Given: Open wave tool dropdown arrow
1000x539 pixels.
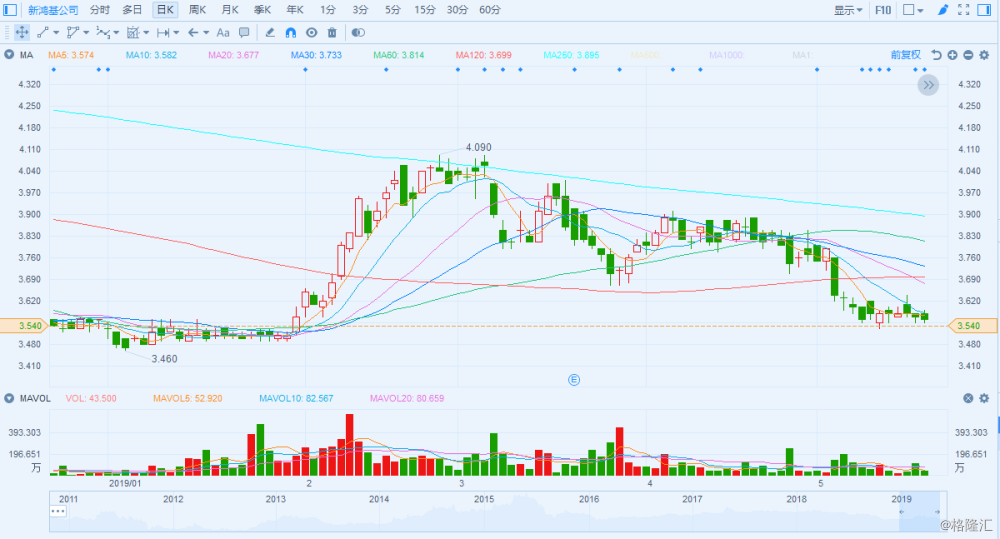Looking at the screenshot, I should coord(116,33).
